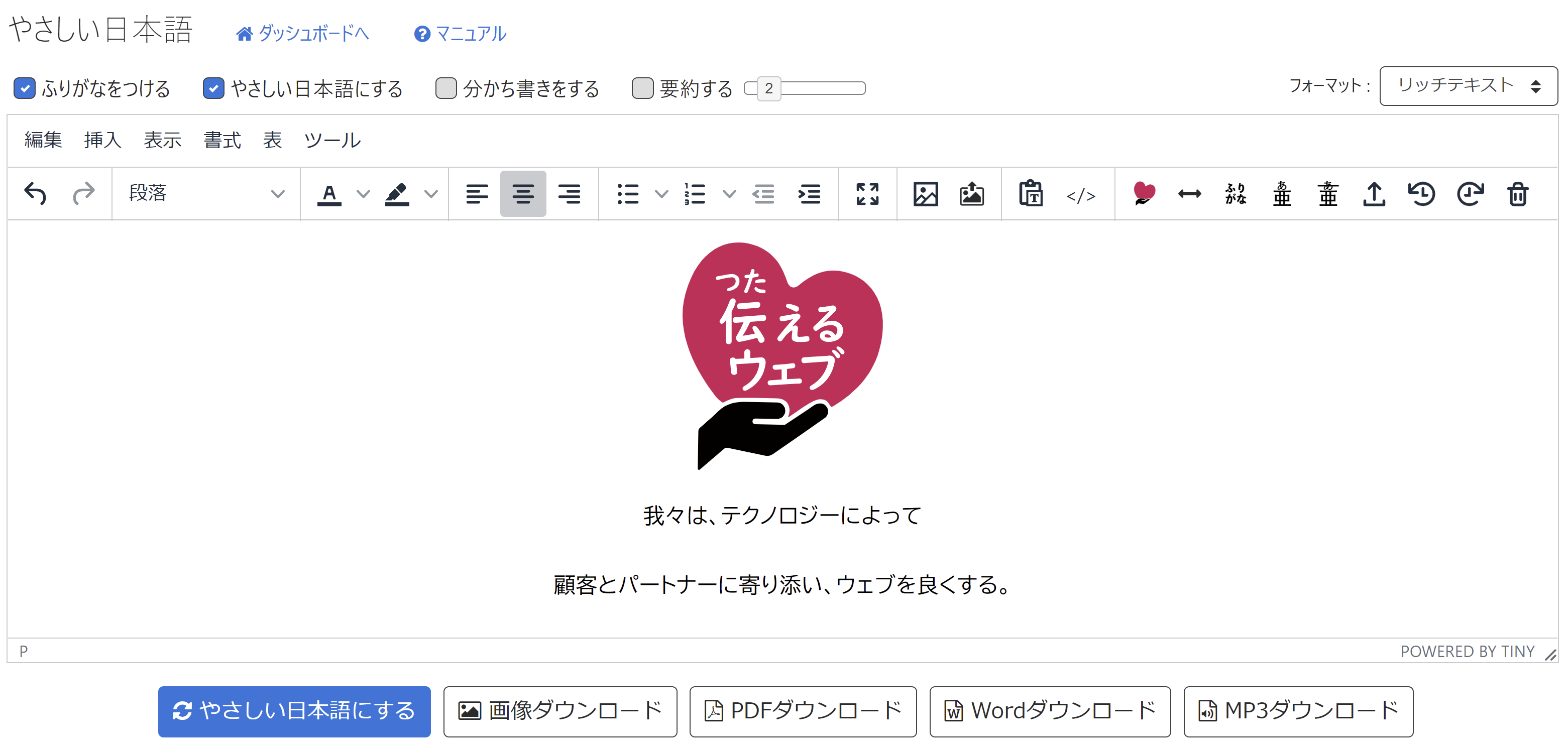Open the マニュアル help link

(x=460, y=34)
